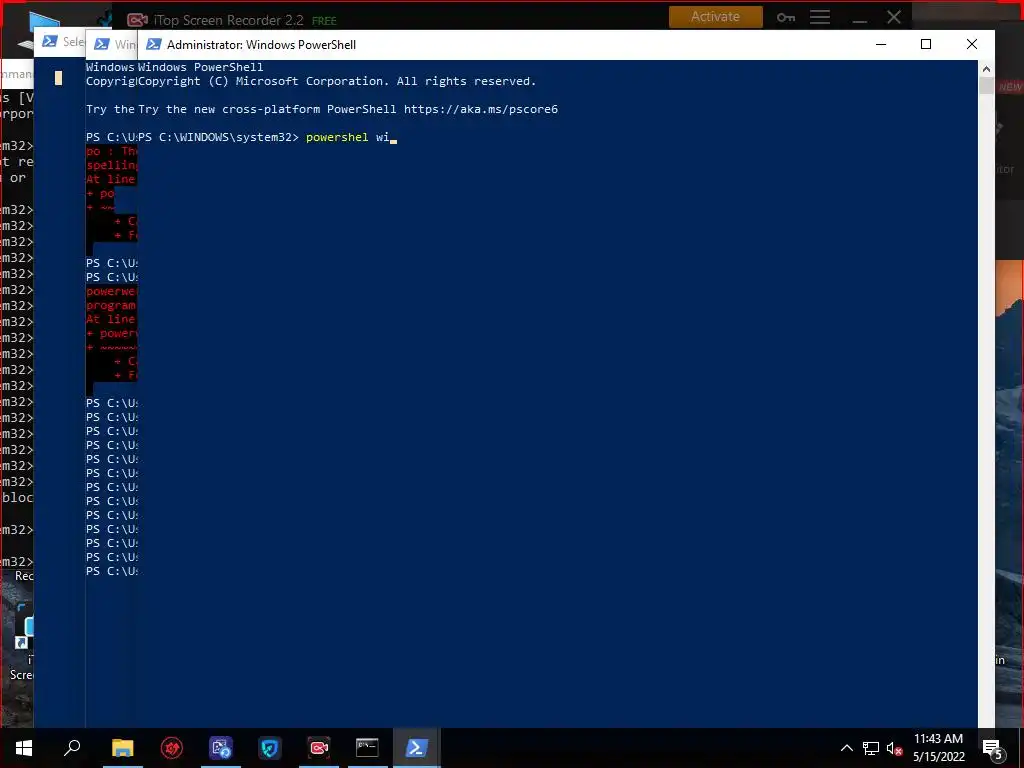Click the PowerShell vertical scrollbar thumb

click(x=986, y=86)
